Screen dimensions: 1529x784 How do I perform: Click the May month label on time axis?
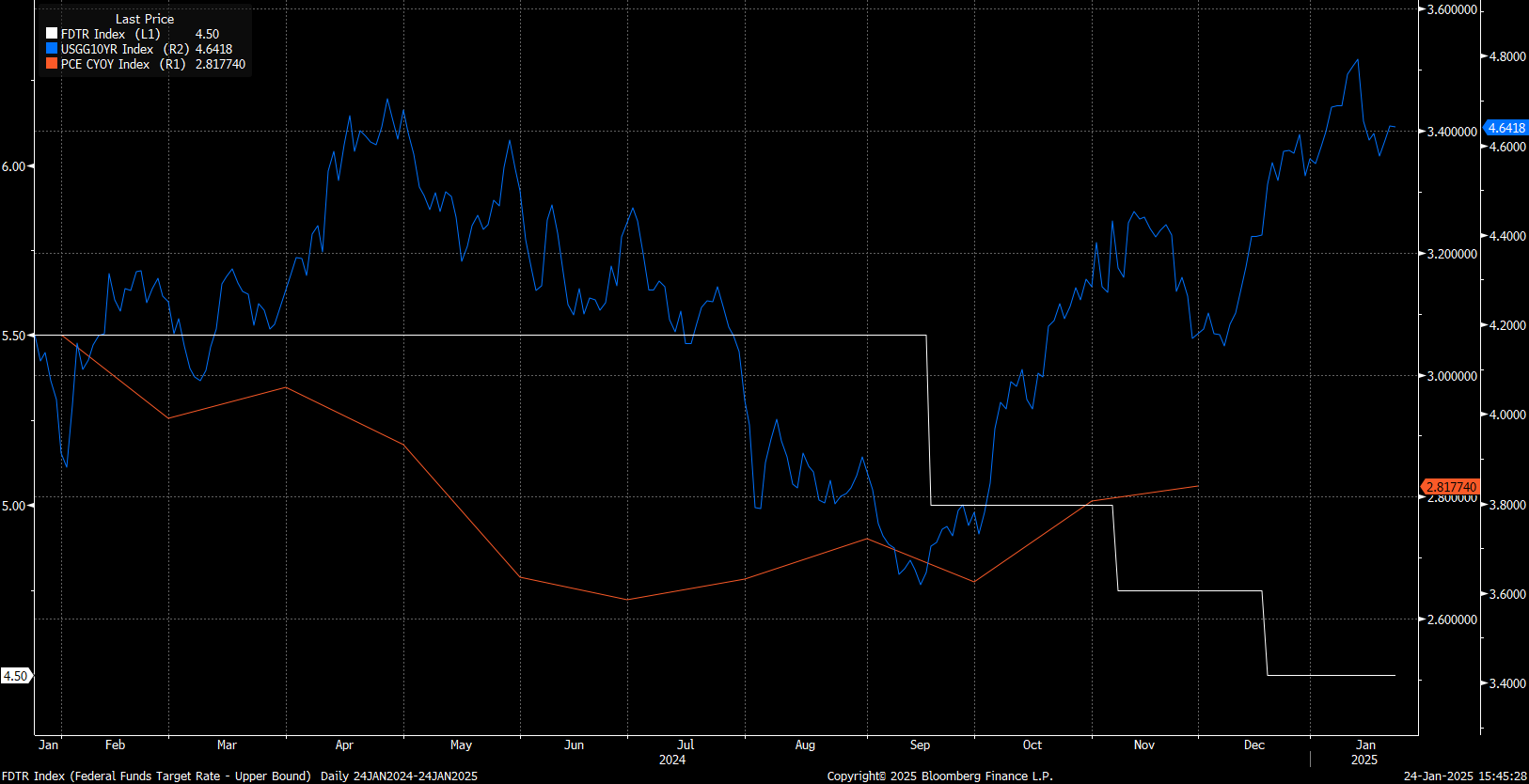click(461, 745)
